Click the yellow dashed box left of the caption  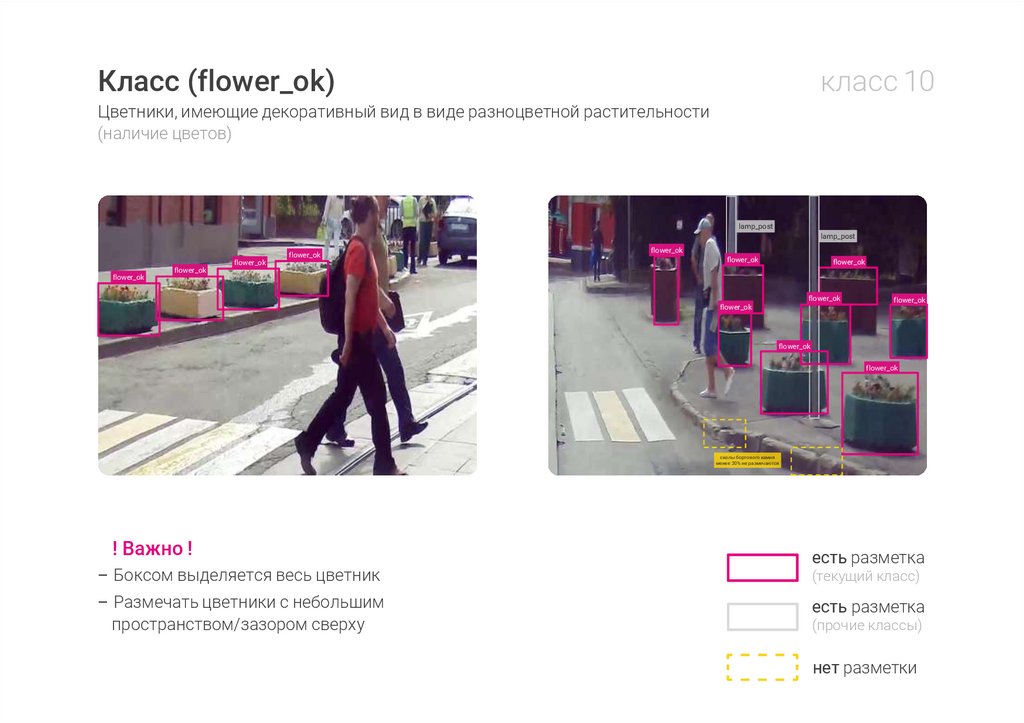pos(724,433)
